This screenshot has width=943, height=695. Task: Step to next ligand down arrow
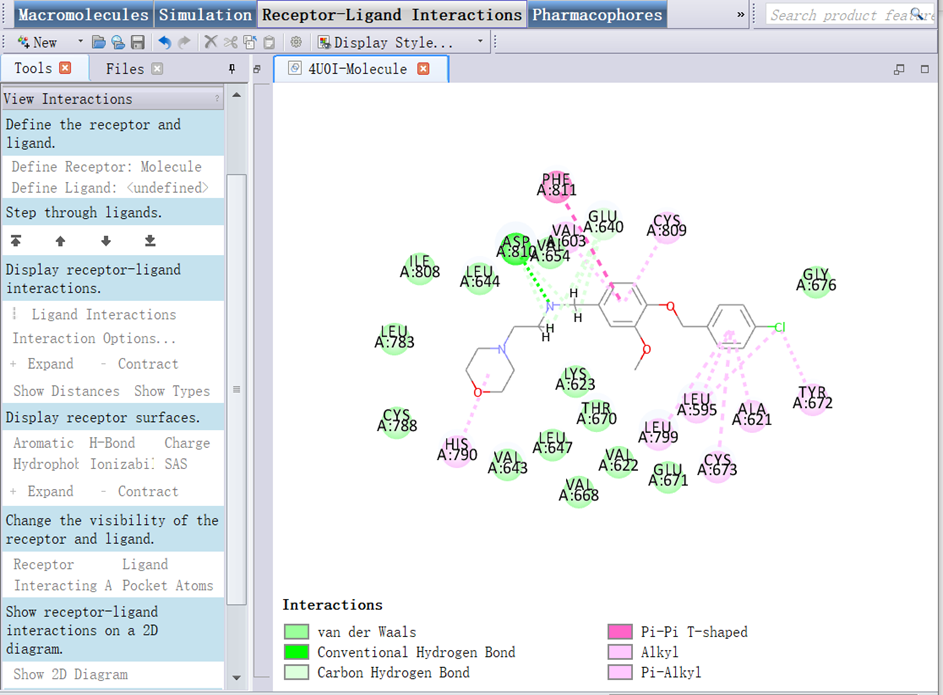106,241
